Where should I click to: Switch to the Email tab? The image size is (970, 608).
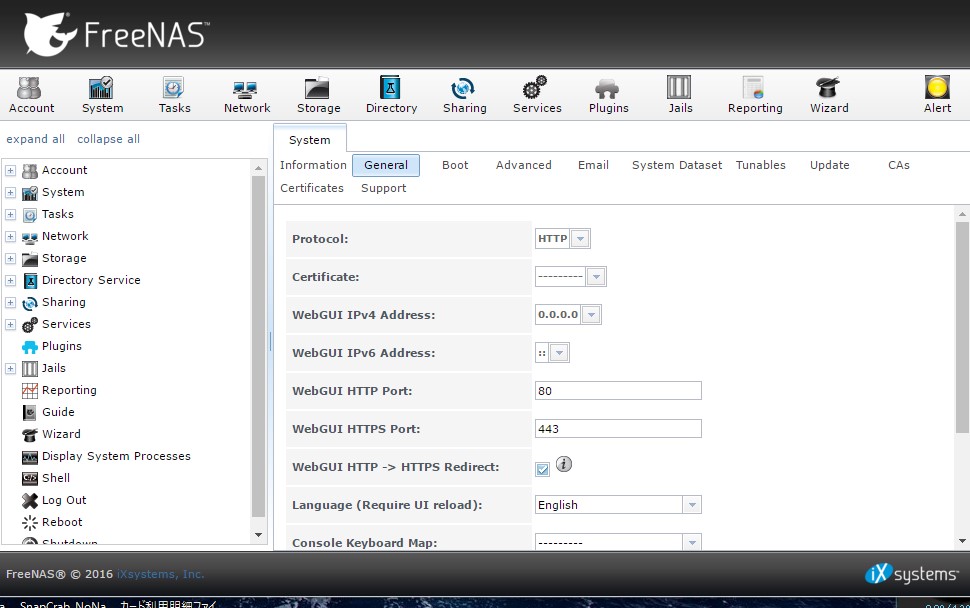point(593,165)
